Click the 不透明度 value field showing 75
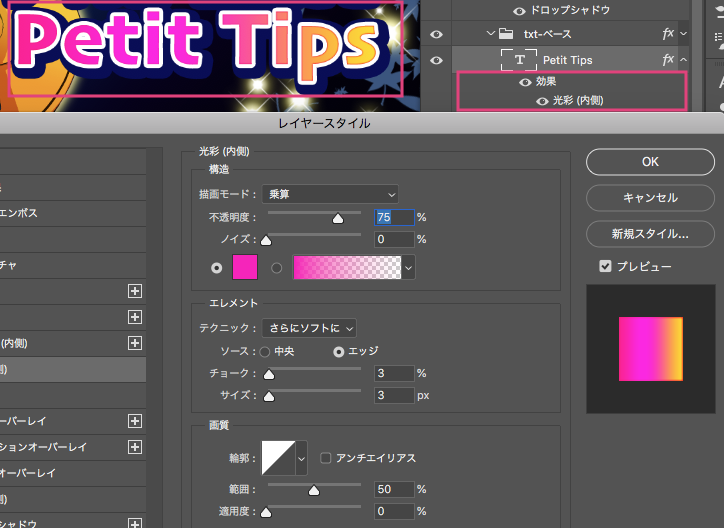 click(394, 217)
